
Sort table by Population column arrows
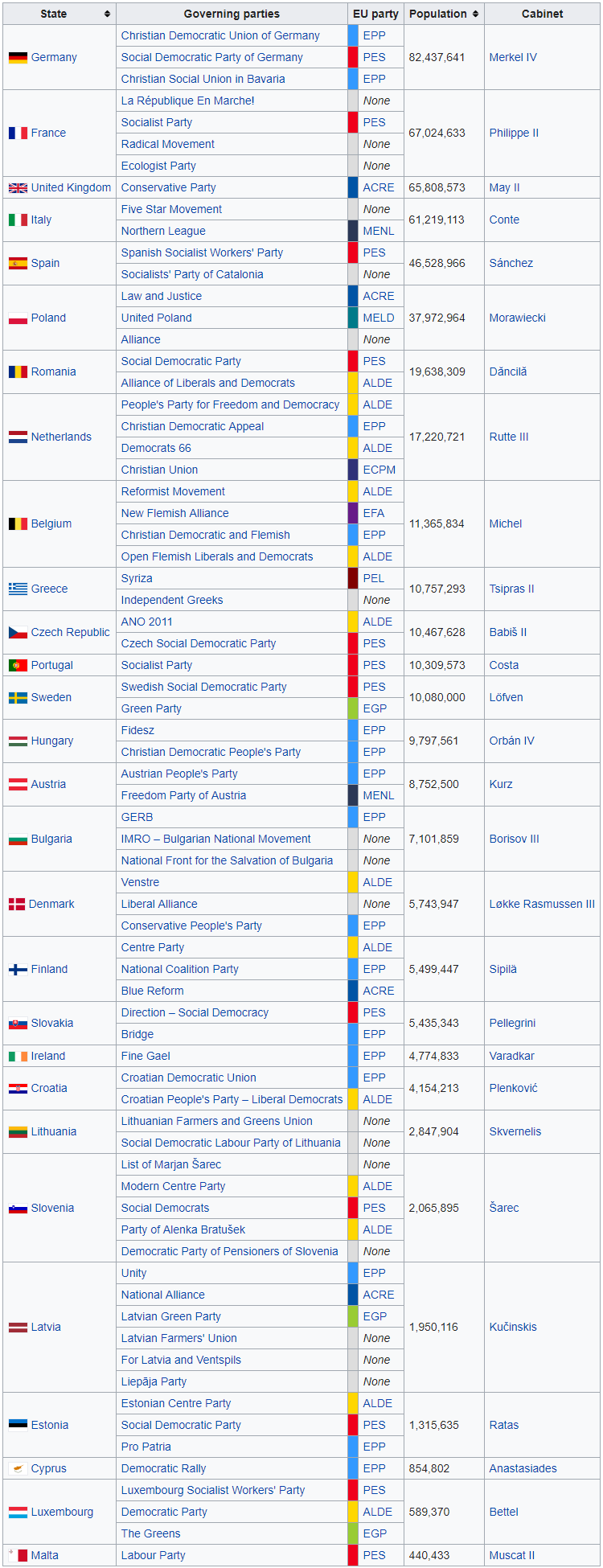[x=476, y=14]
